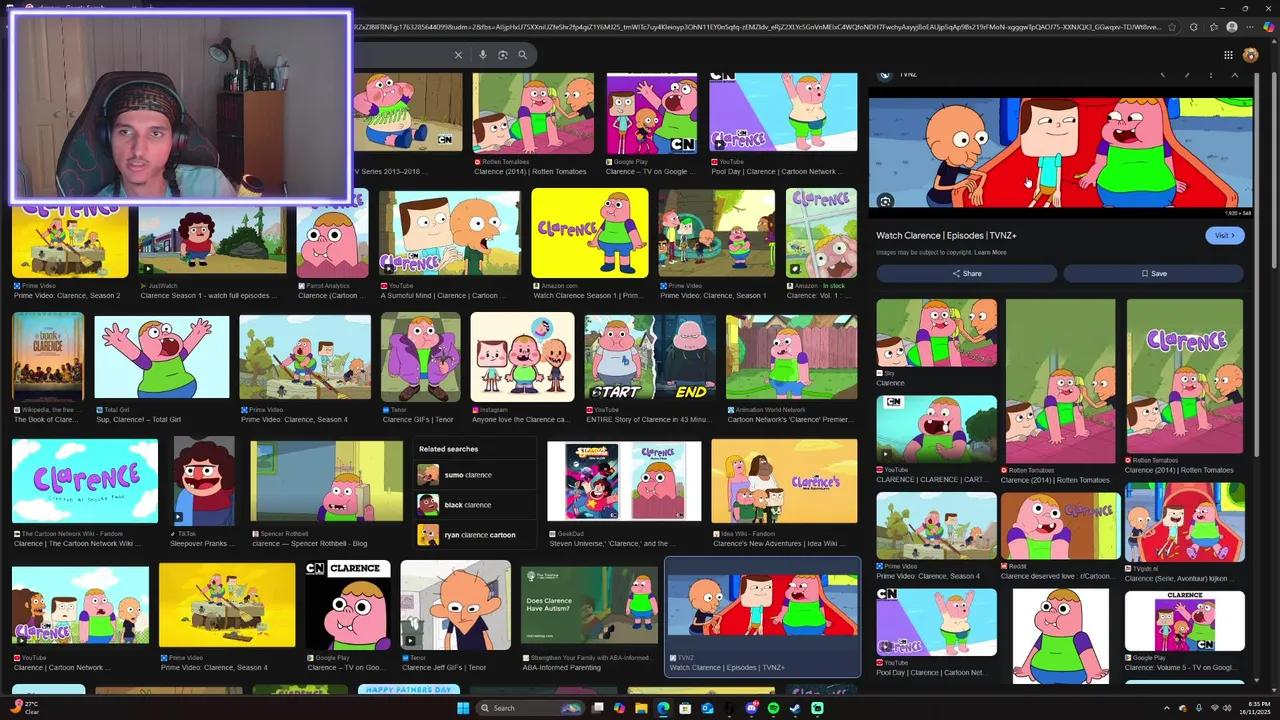Click 'Watch Clarence | Episodes | TVNZ+' title

click(x=946, y=235)
